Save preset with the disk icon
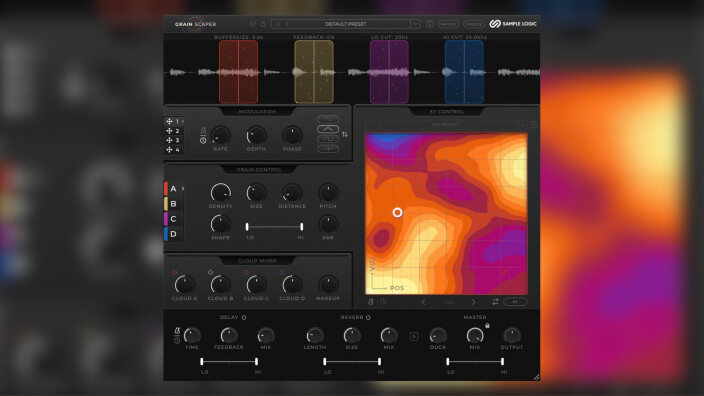 [x=429, y=24]
